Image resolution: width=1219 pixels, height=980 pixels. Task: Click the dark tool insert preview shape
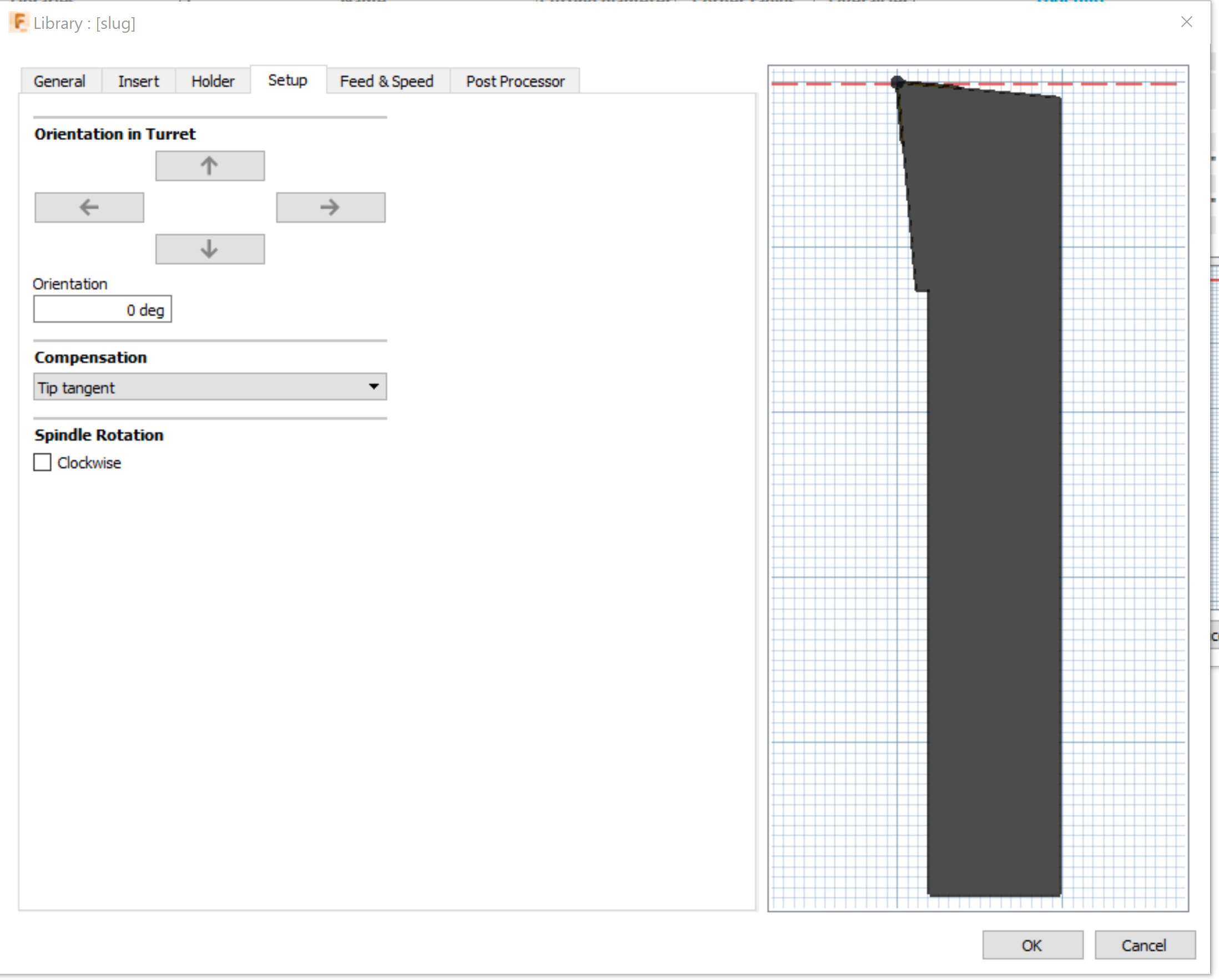(x=995, y=509)
